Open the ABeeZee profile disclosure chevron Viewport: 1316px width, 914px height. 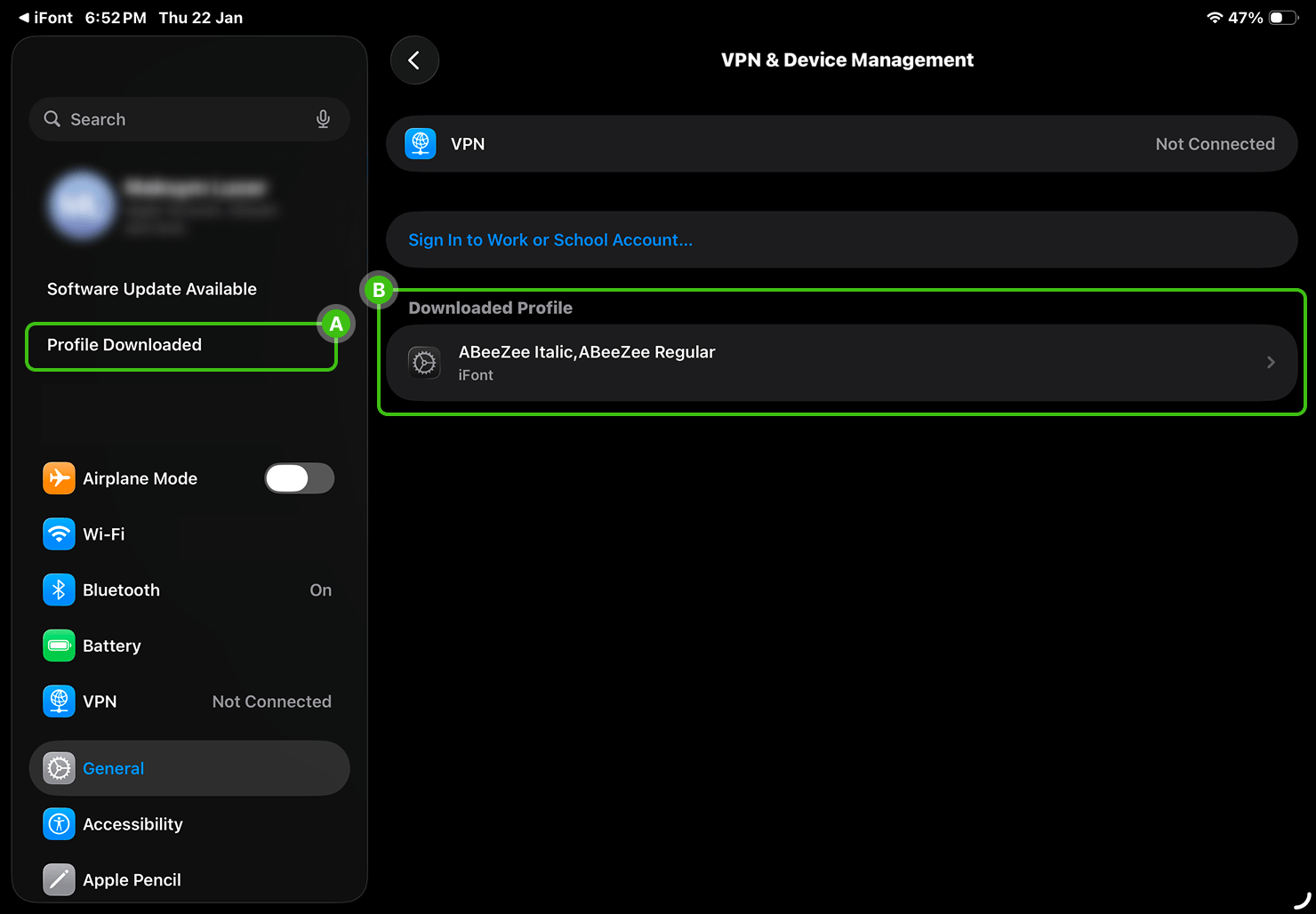pyautogui.click(x=1271, y=363)
